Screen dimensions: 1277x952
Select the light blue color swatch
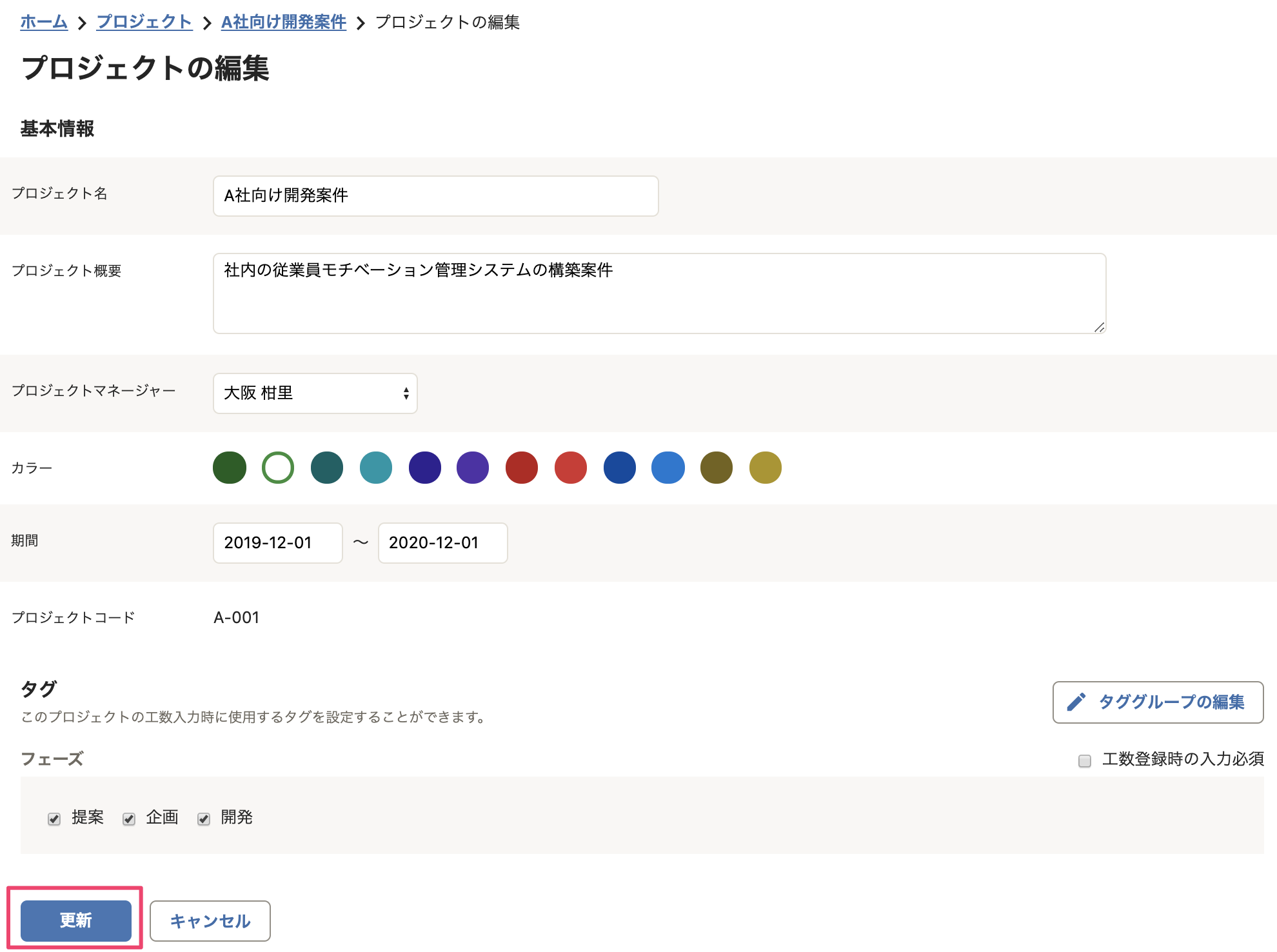point(668,468)
